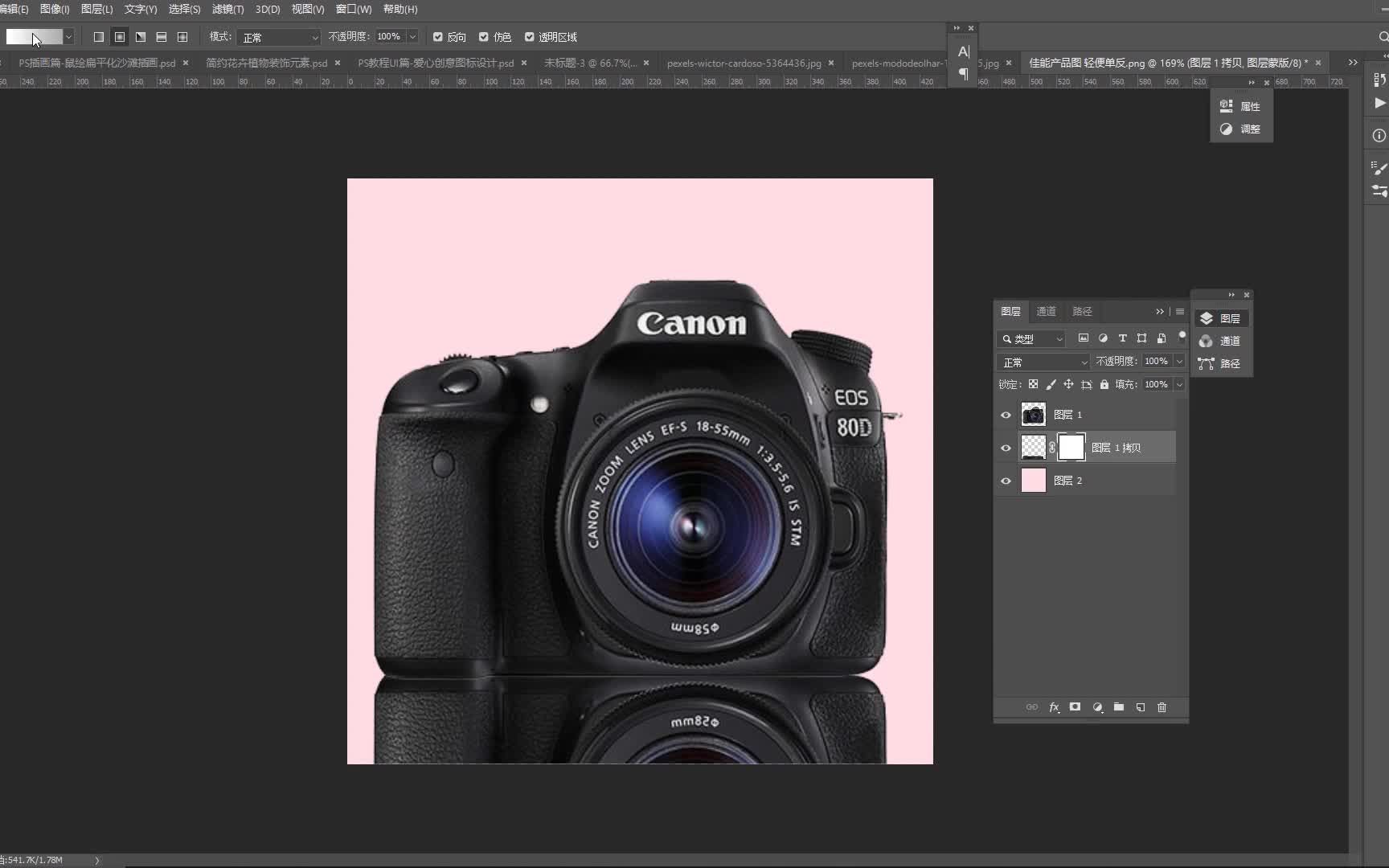Filter for pixel layers icon
Viewport: 1389px width, 868px height.
tap(1084, 338)
